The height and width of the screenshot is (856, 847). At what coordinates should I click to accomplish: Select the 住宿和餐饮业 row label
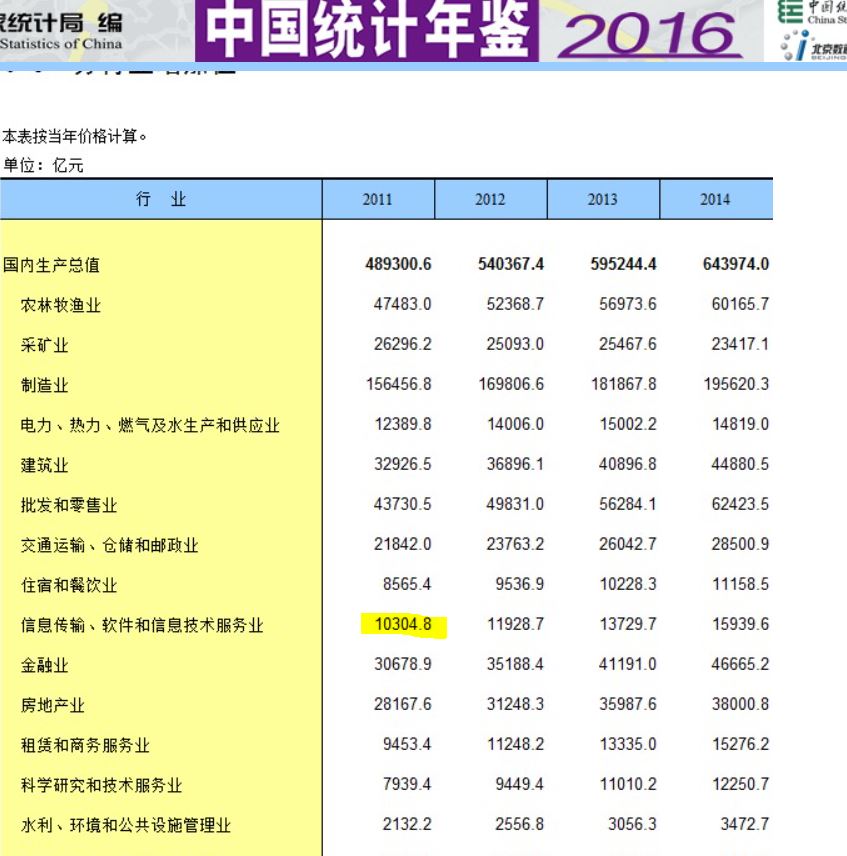(69, 585)
